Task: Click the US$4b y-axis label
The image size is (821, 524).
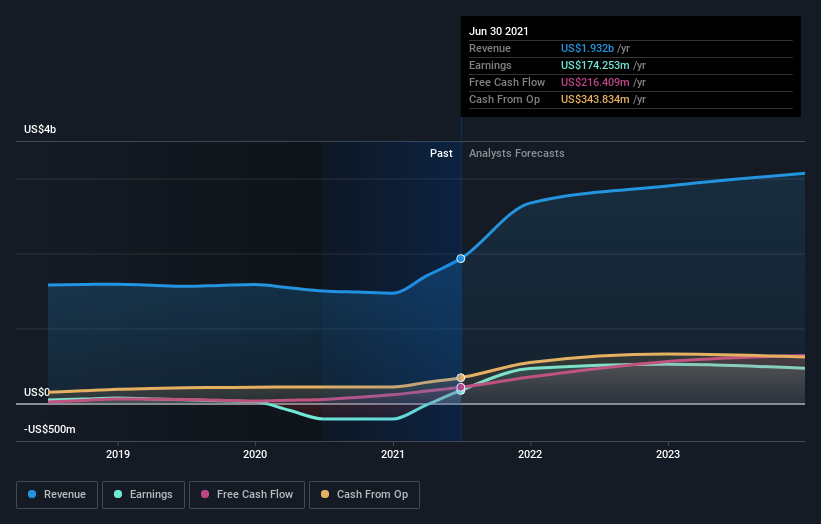Action: click(x=40, y=129)
